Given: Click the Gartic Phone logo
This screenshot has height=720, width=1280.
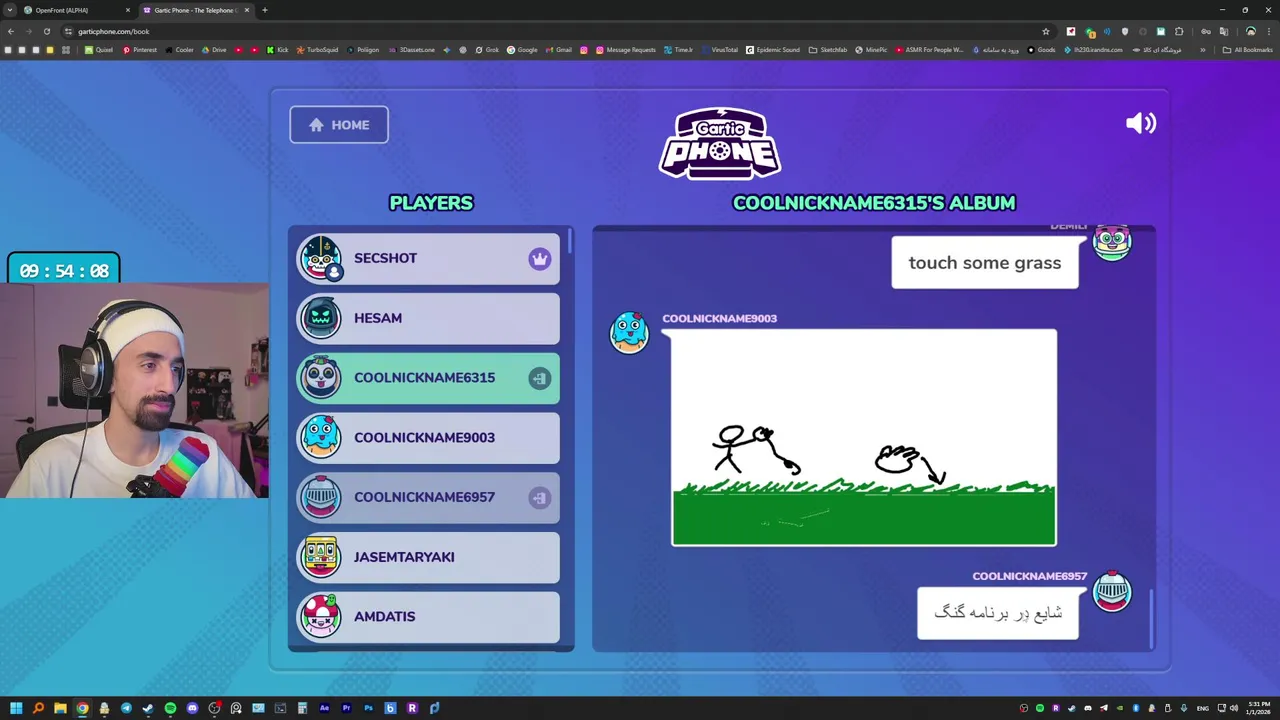Looking at the screenshot, I should [720, 143].
